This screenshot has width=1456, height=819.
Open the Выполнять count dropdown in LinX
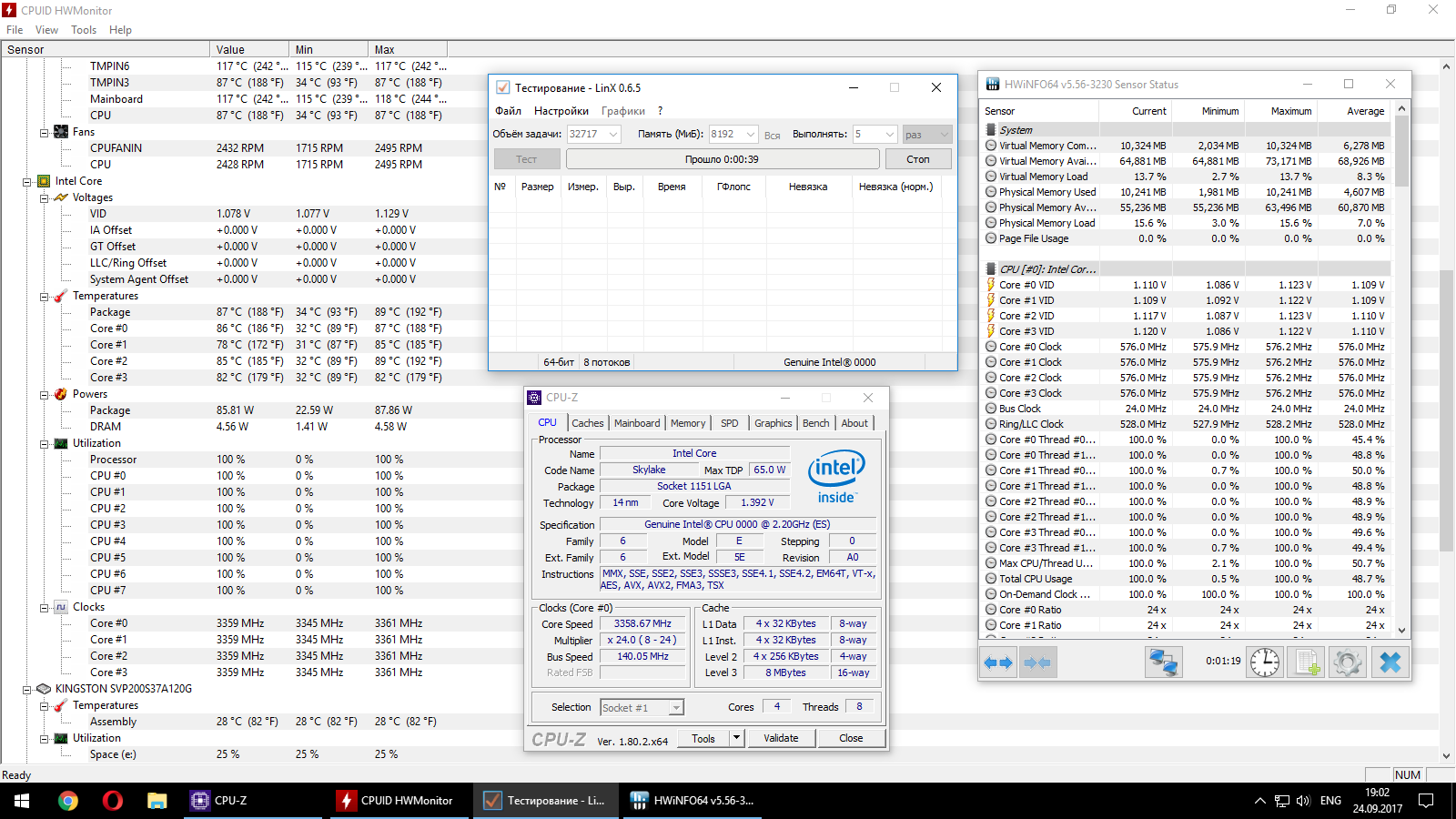point(890,134)
